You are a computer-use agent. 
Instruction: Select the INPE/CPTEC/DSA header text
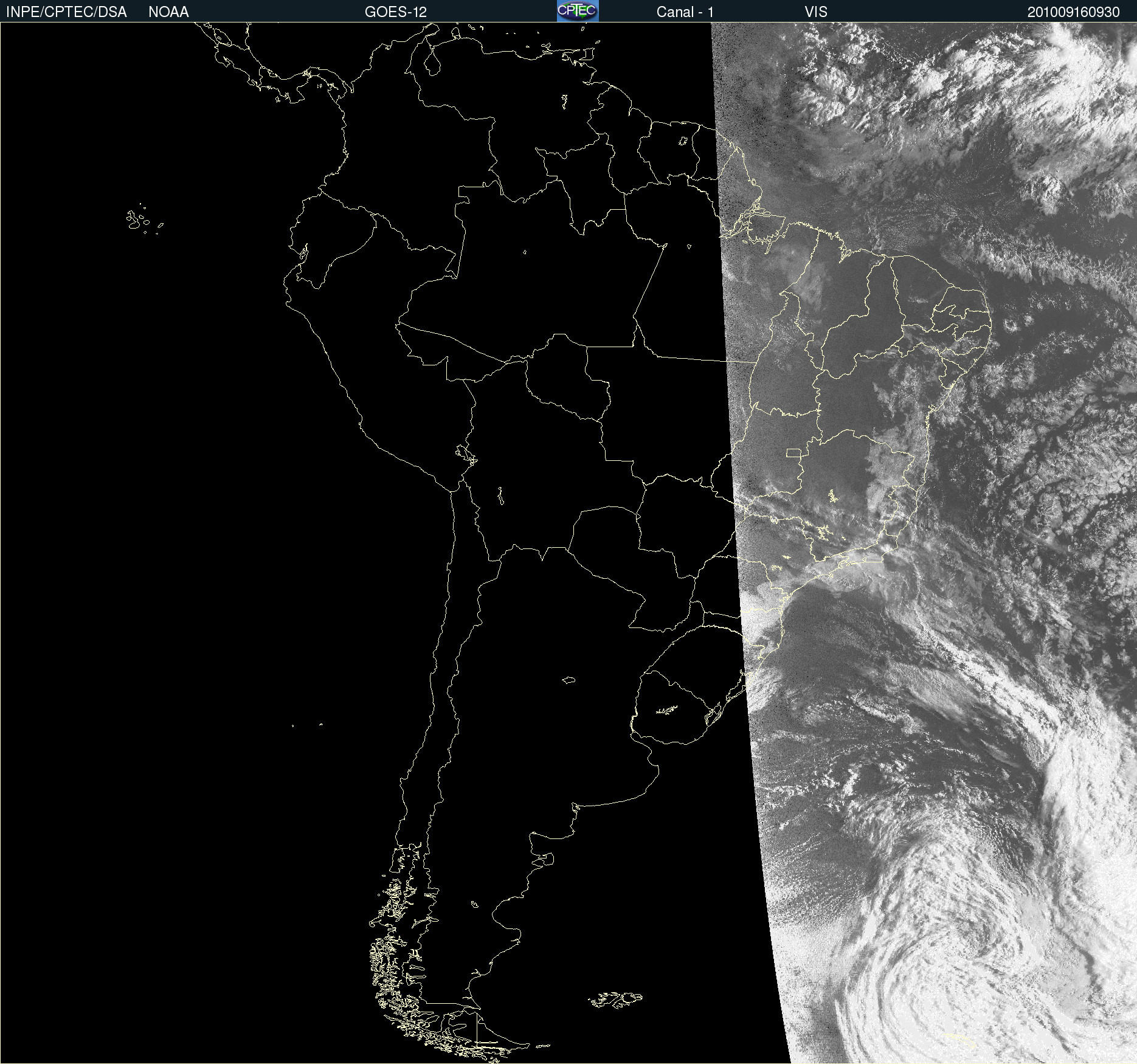click(66, 12)
